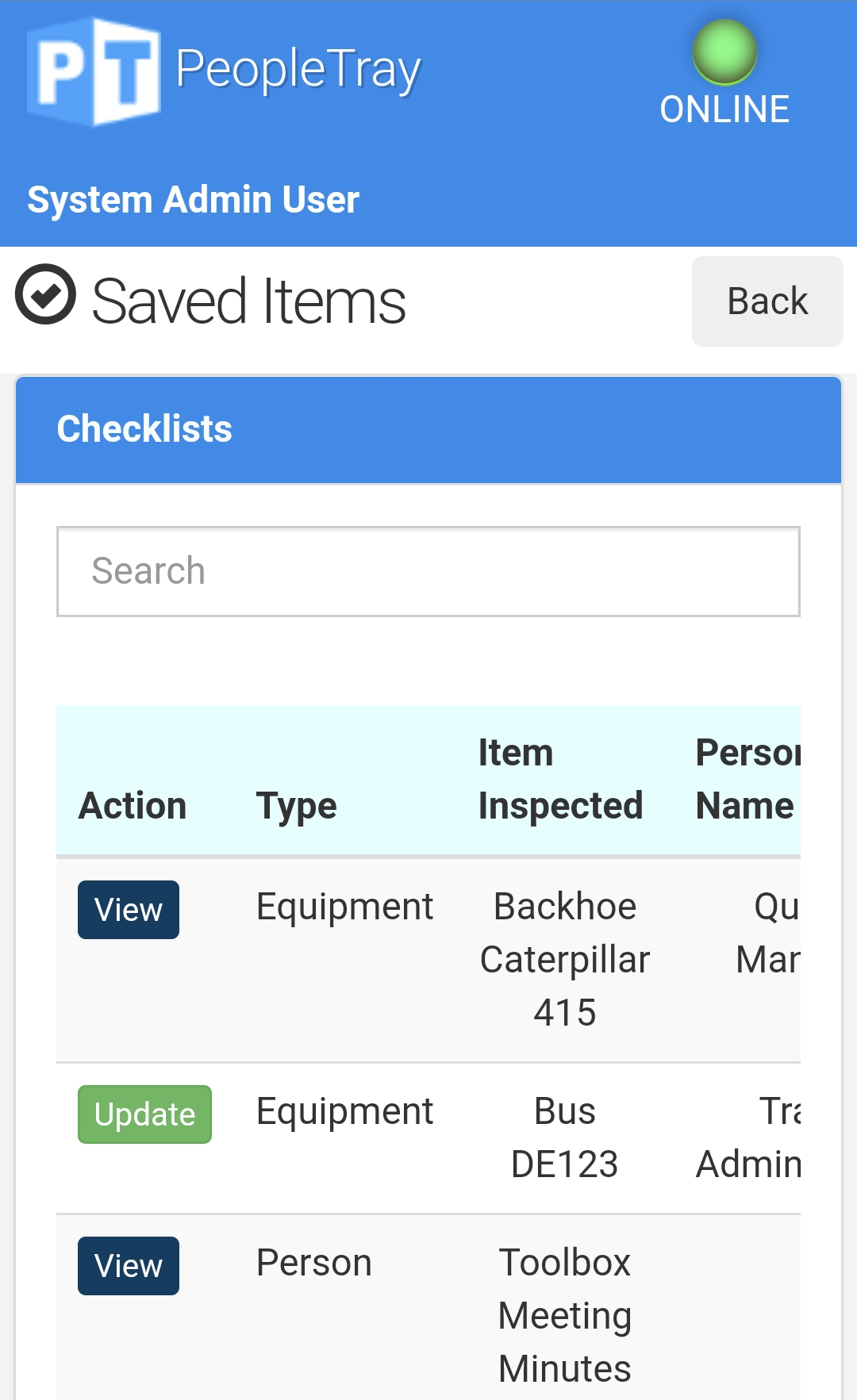The image size is (857, 1400).
Task: Click inside the Search field
Action: pyautogui.click(x=428, y=570)
